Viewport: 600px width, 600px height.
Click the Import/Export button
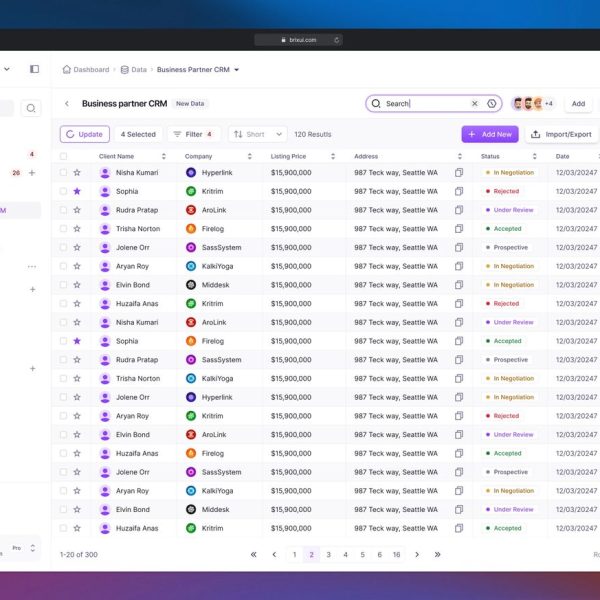point(561,134)
